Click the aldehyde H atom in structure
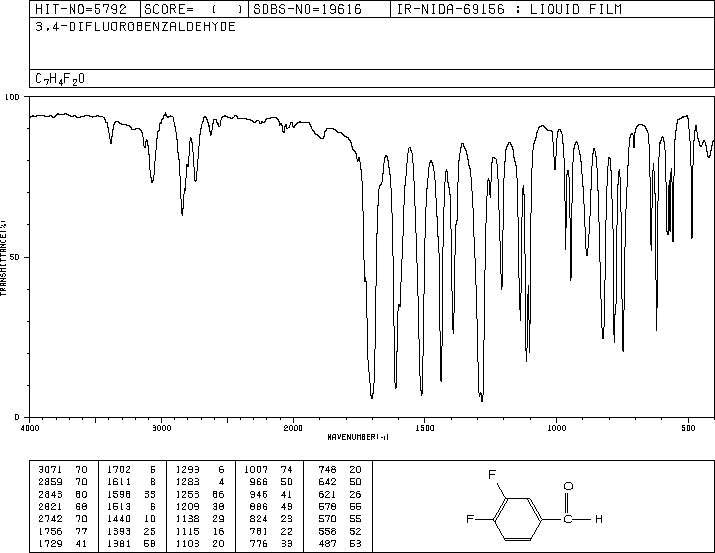The image size is (715, 553). (599, 519)
